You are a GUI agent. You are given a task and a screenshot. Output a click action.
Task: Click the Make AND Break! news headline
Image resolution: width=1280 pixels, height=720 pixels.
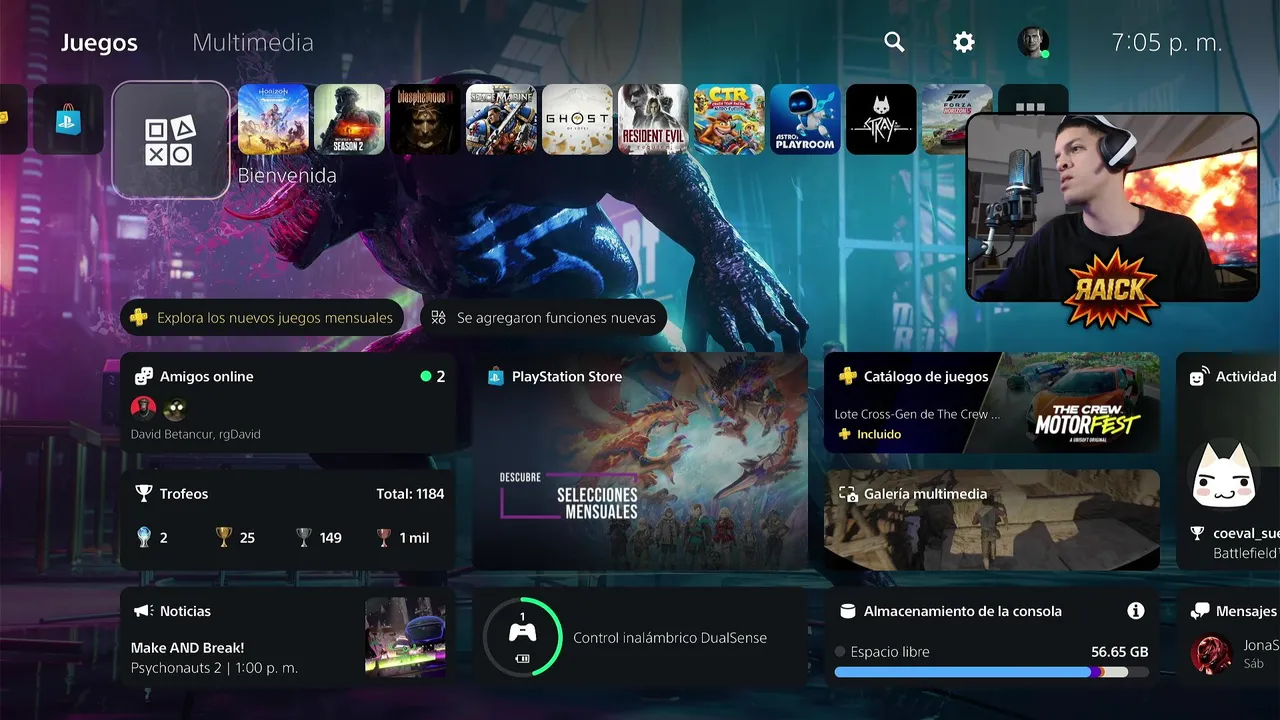pos(187,648)
